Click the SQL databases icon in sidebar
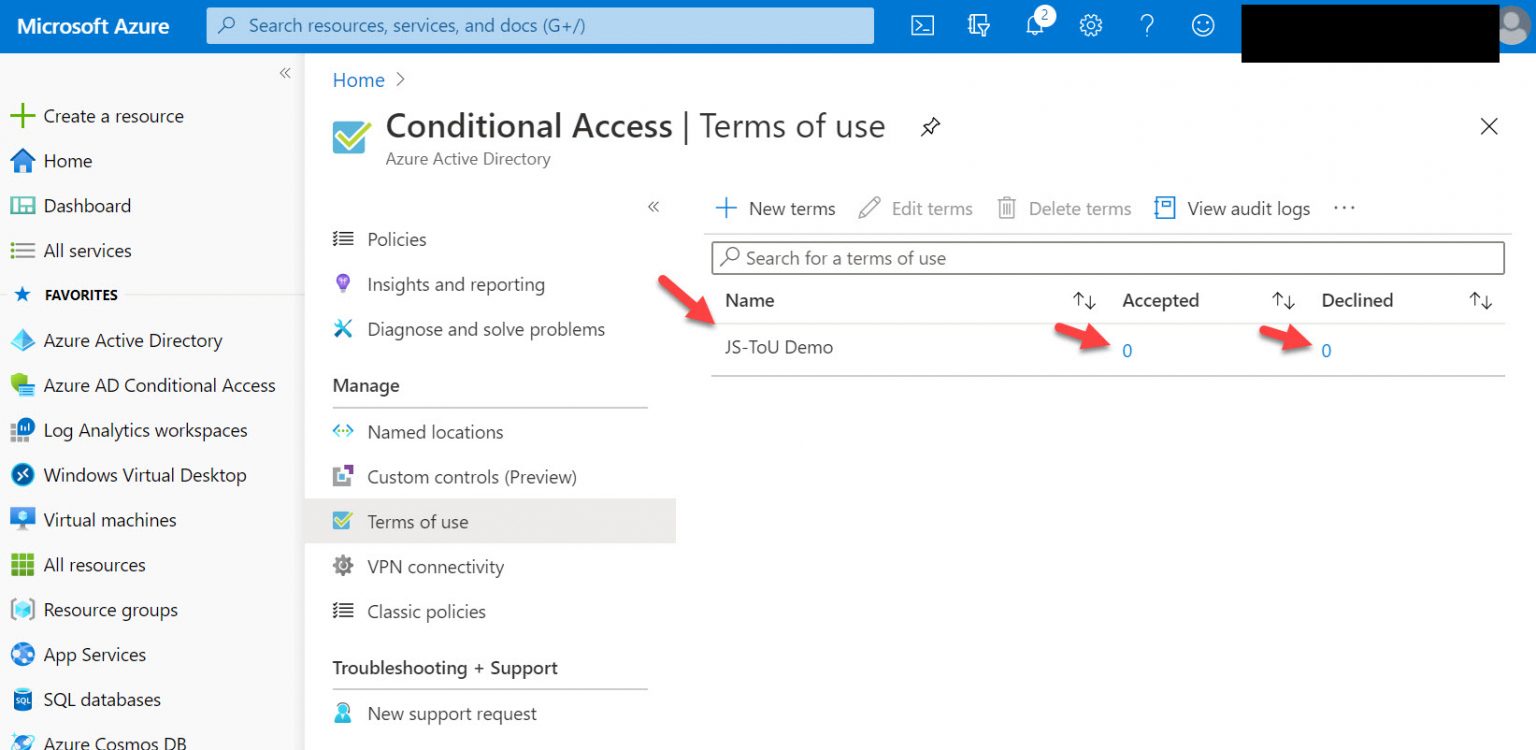Viewport: 1536px width, 750px height. click(x=22, y=699)
